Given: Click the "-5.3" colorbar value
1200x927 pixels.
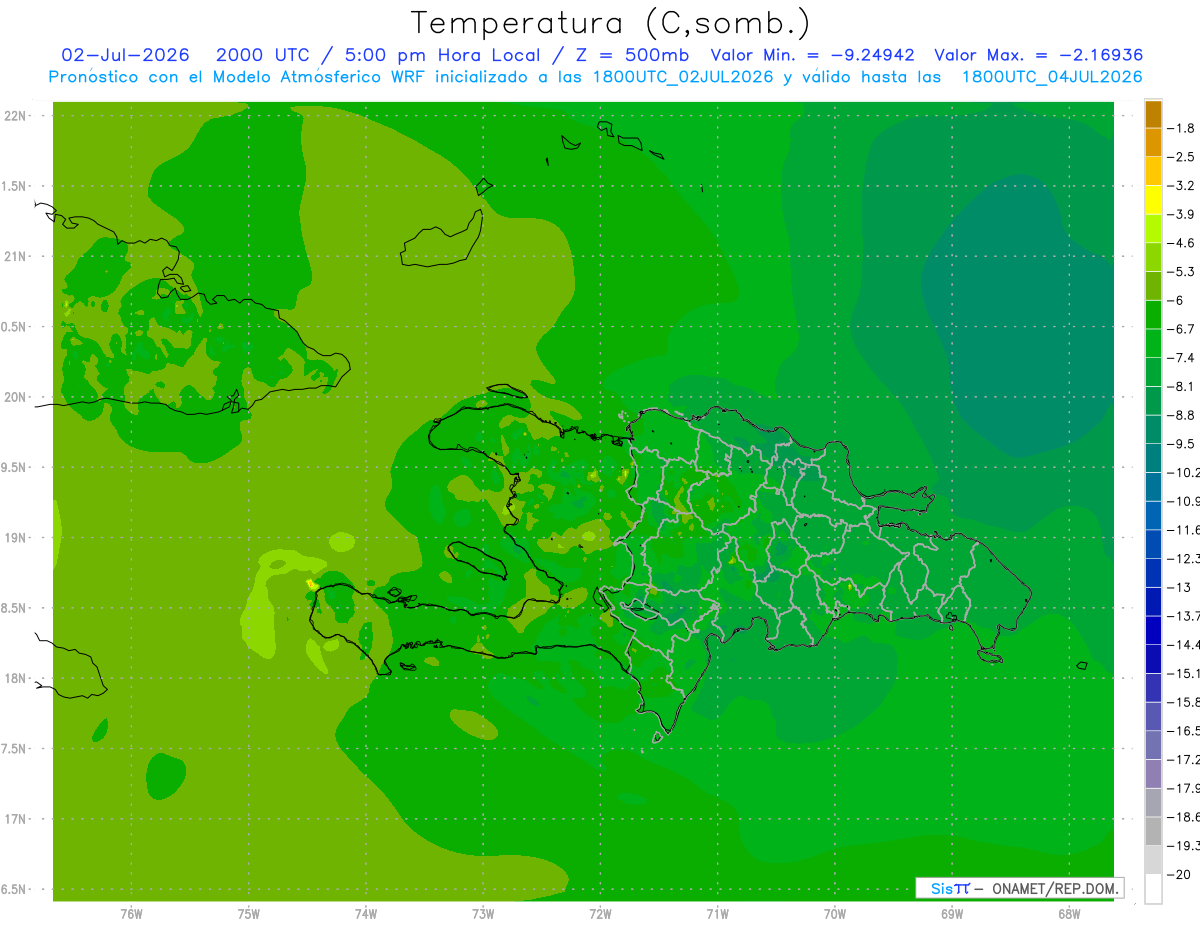Looking at the screenshot, I should click(1180, 271).
